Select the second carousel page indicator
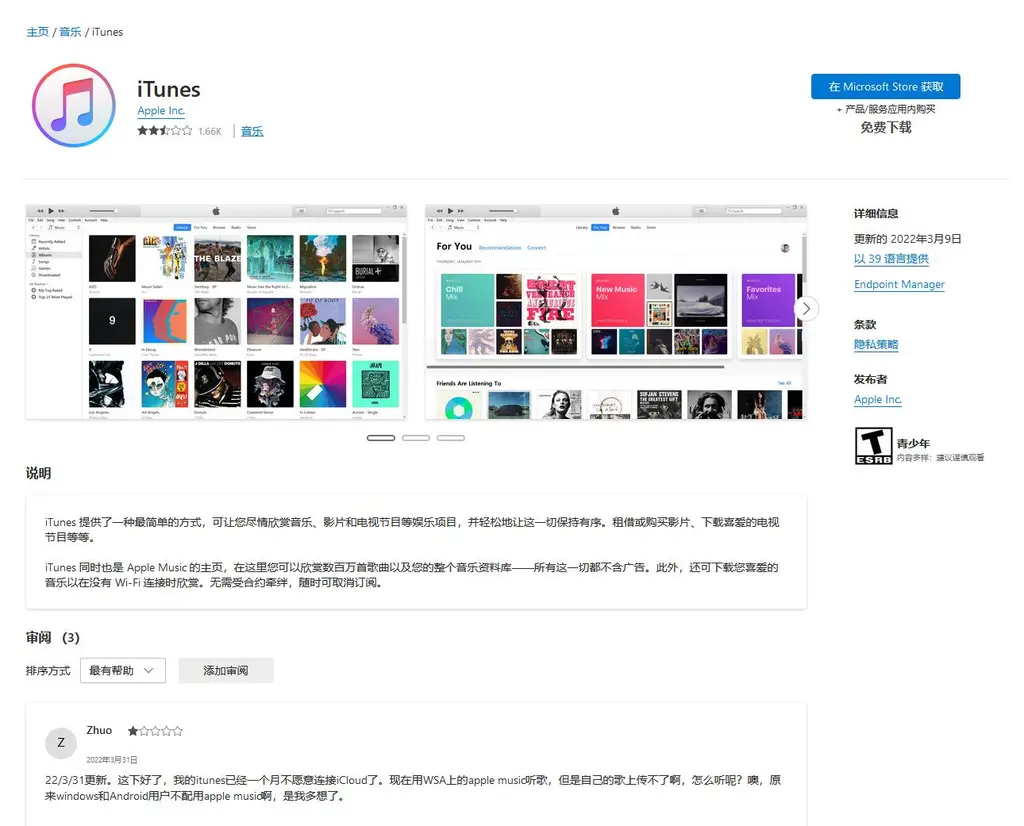Image resolution: width=1024 pixels, height=826 pixels. [x=416, y=437]
